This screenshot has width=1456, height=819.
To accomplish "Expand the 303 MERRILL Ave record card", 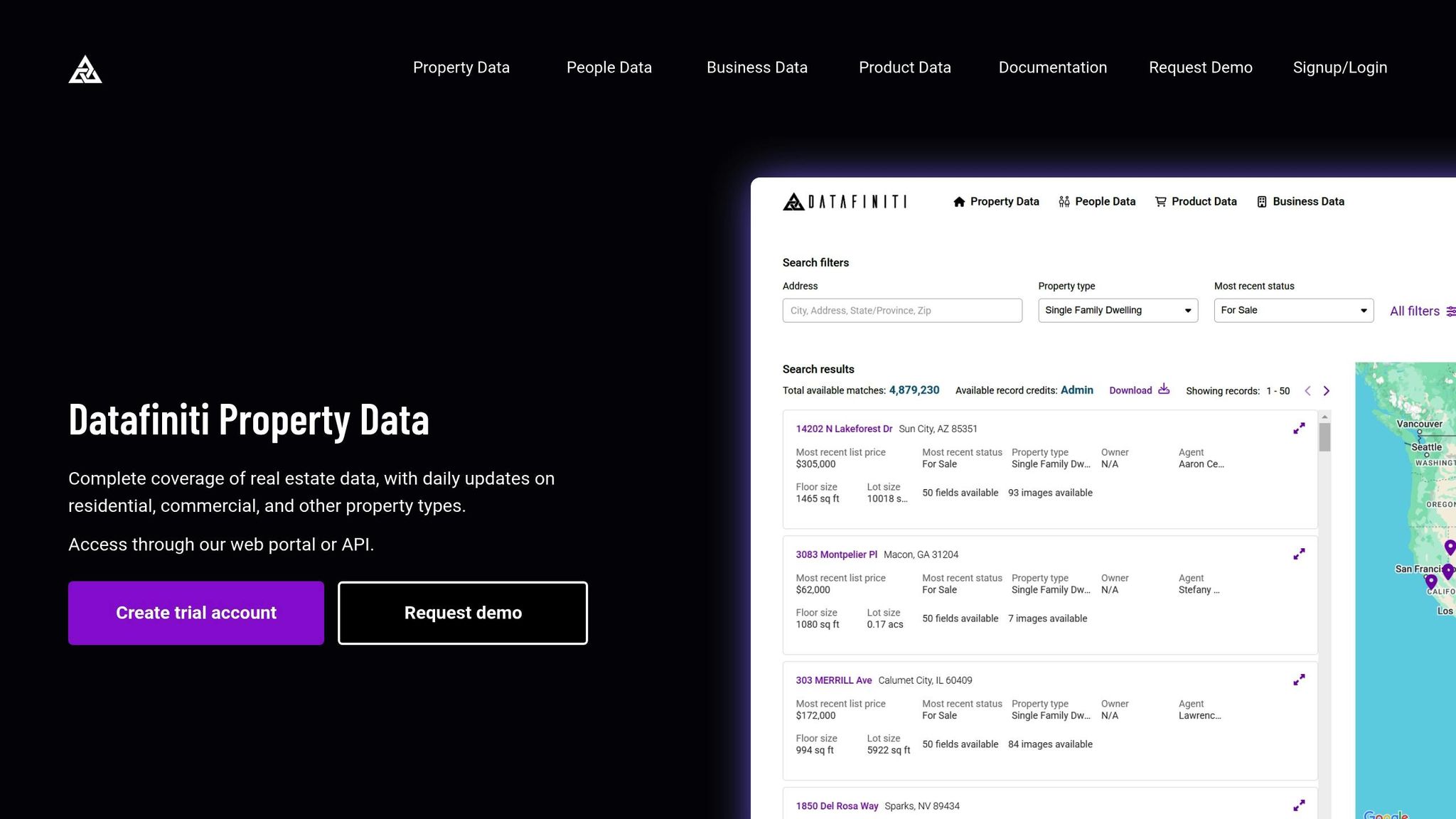I will pos(1299,679).
